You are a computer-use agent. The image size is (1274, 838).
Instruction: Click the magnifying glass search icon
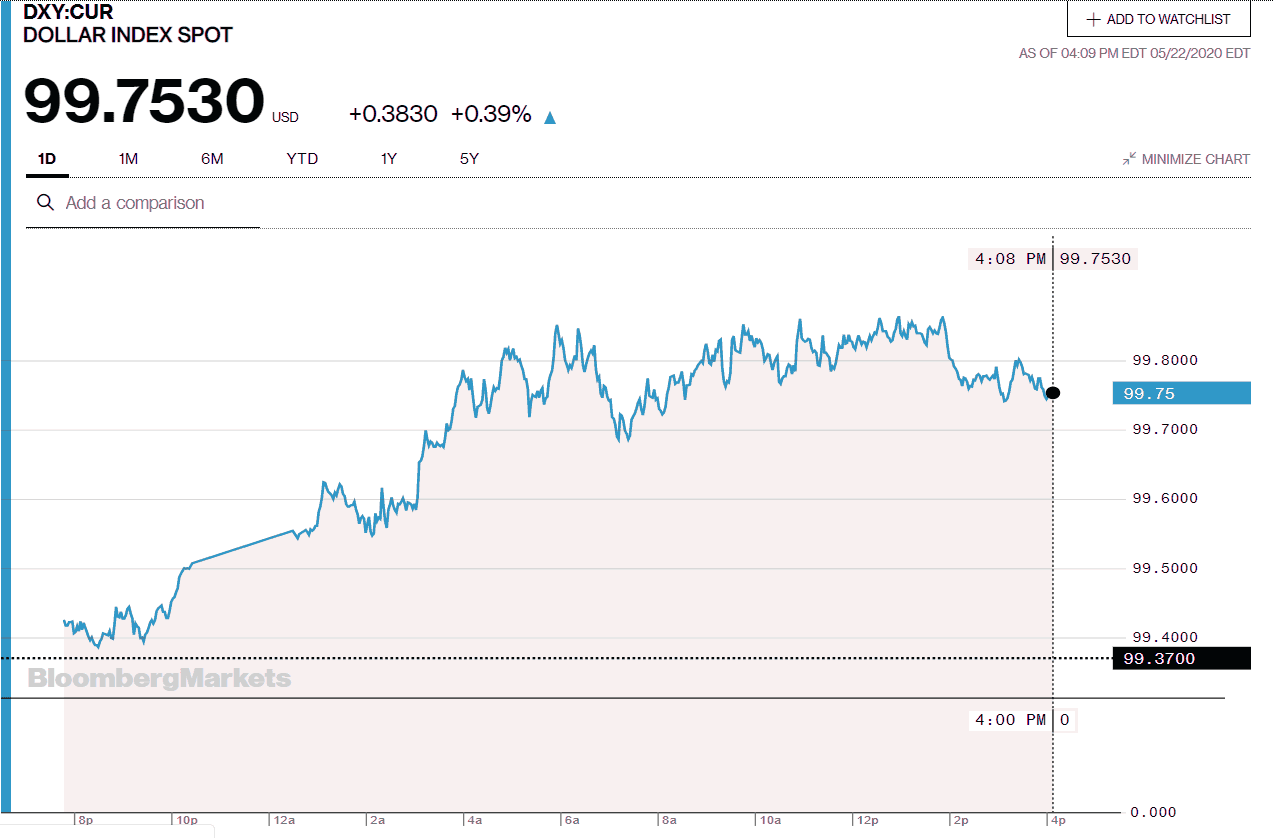45,203
